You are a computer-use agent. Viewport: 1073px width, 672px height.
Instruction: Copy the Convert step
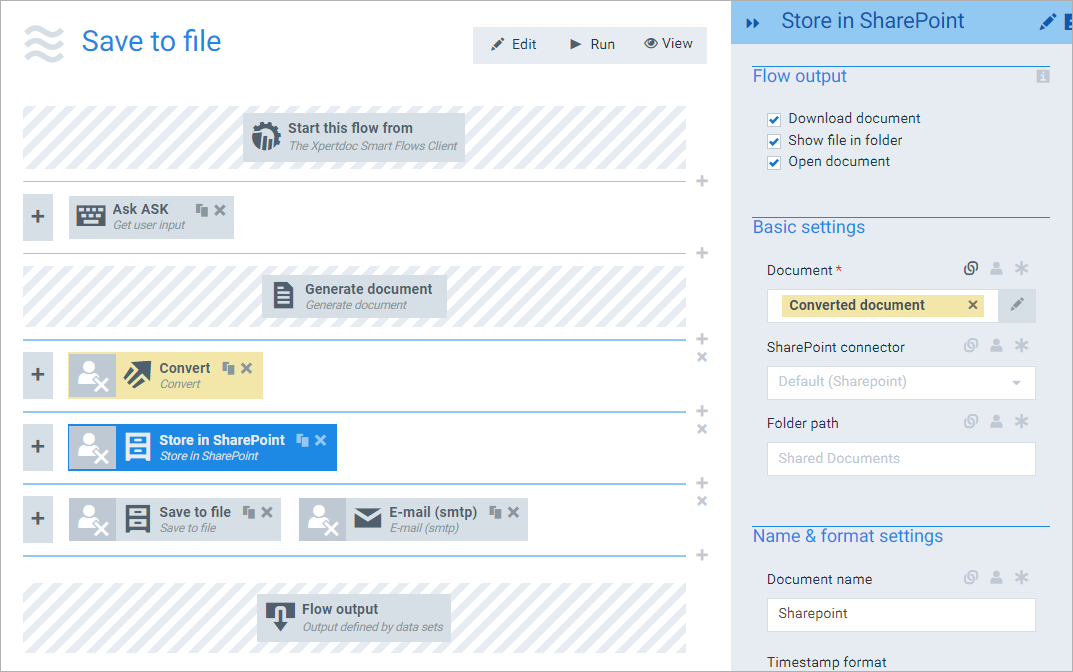pyautogui.click(x=229, y=368)
